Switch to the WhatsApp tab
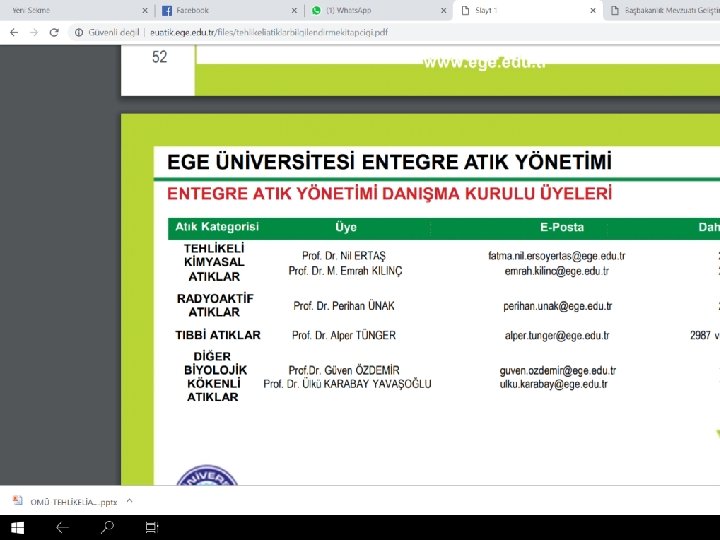Screen dimensions: 720x540 pyautogui.click(x=379, y=10)
